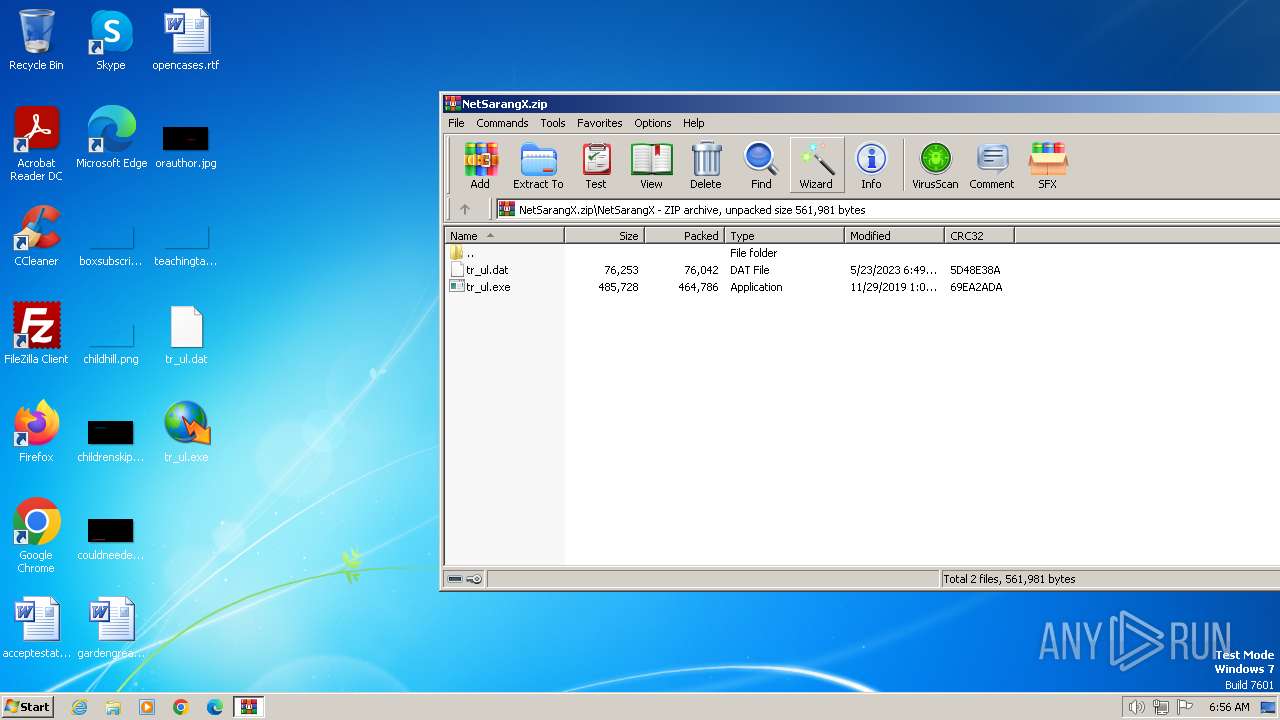Open the Find magnifier tool

click(x=761, y=165)
